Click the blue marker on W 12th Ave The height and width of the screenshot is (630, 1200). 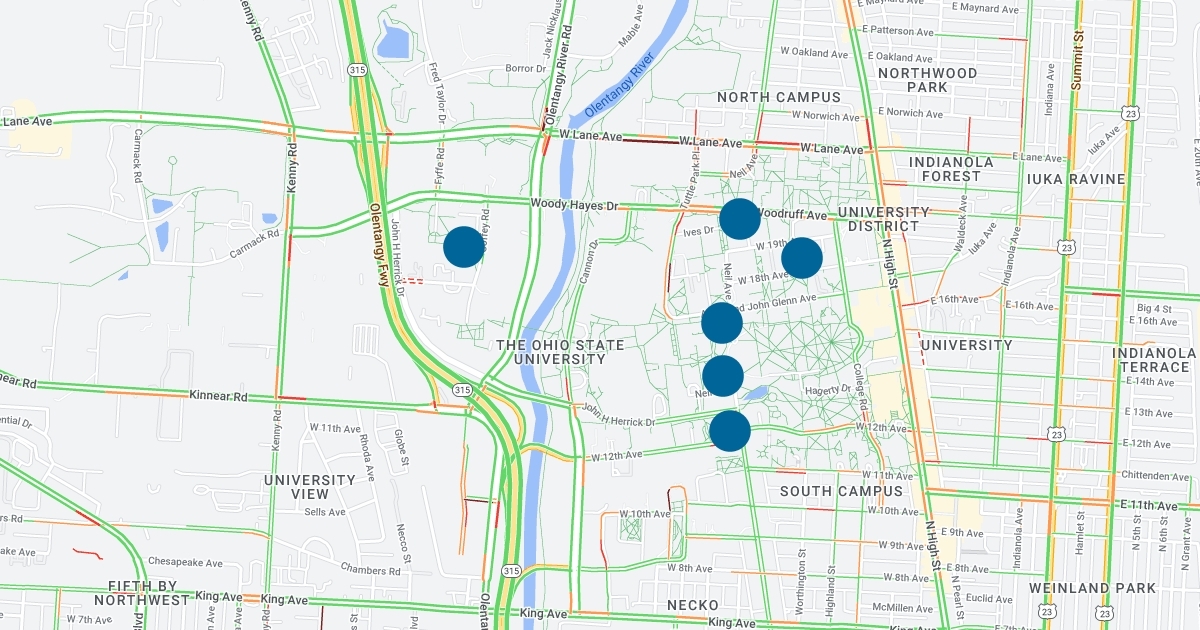[730, 430]
